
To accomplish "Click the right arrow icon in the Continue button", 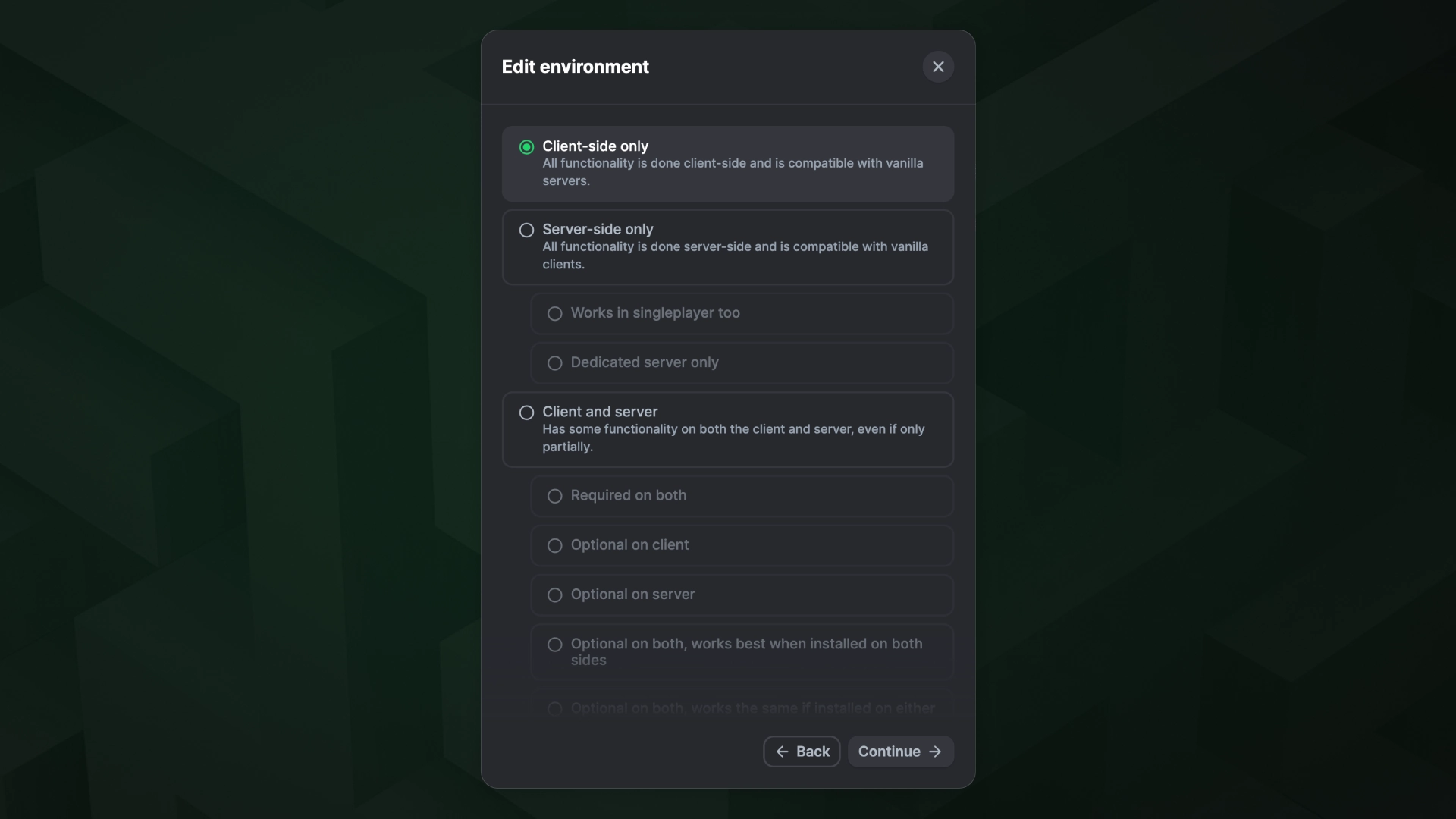I will click(934, 752).
